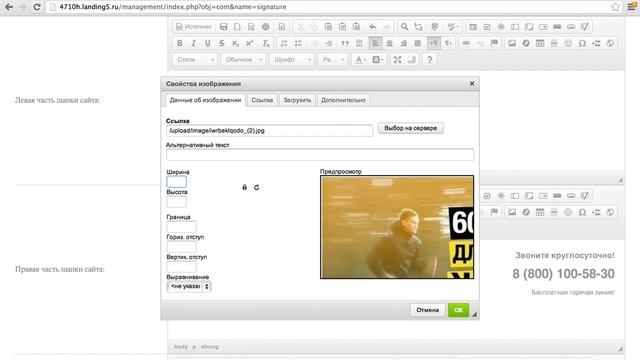Screen dimensions: 640x360
Task: Switch to the Данные об изображении tab
Action: tap(205, 100)
